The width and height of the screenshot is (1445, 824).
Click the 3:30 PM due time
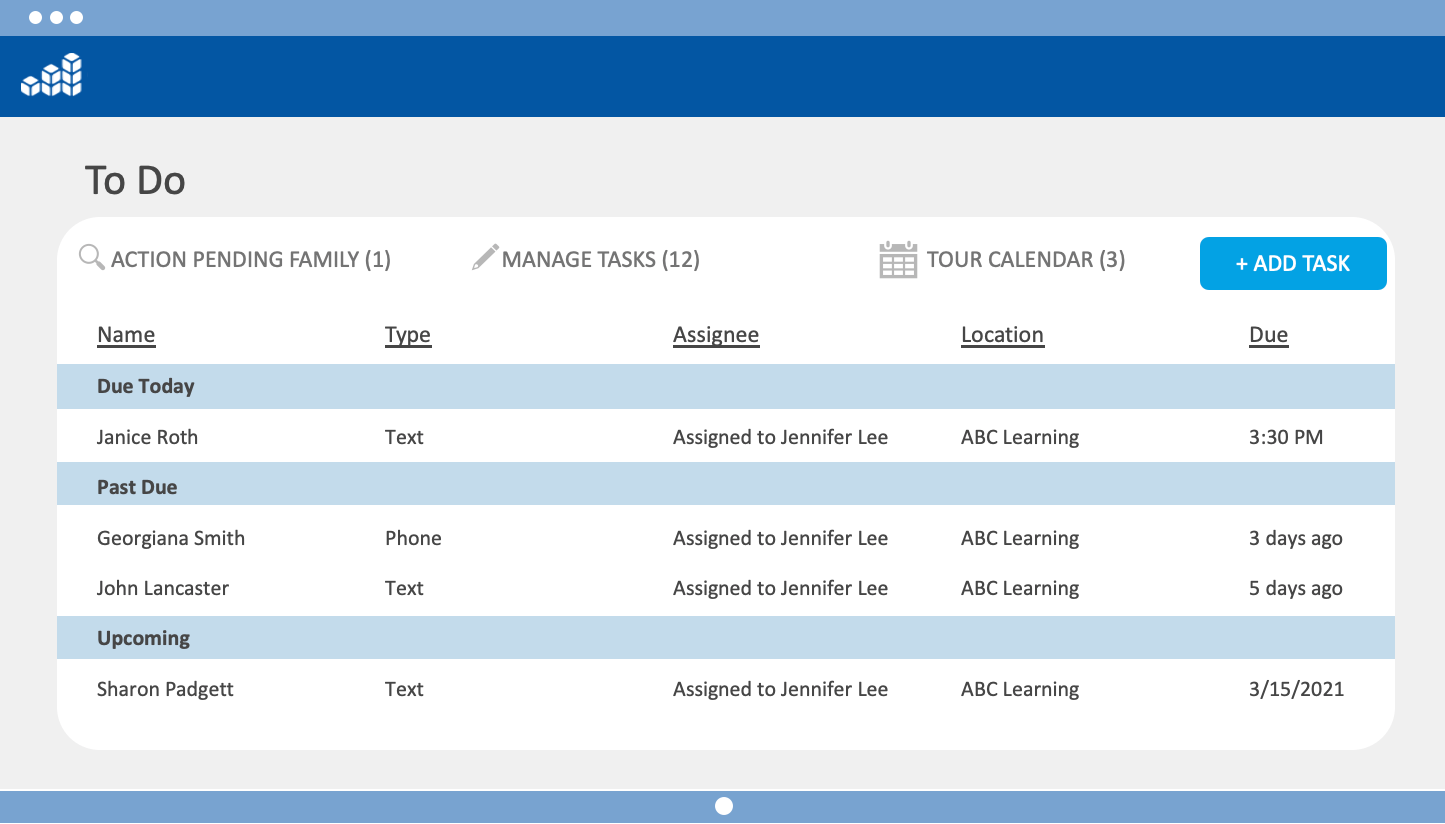click(x=1286, y=437)
